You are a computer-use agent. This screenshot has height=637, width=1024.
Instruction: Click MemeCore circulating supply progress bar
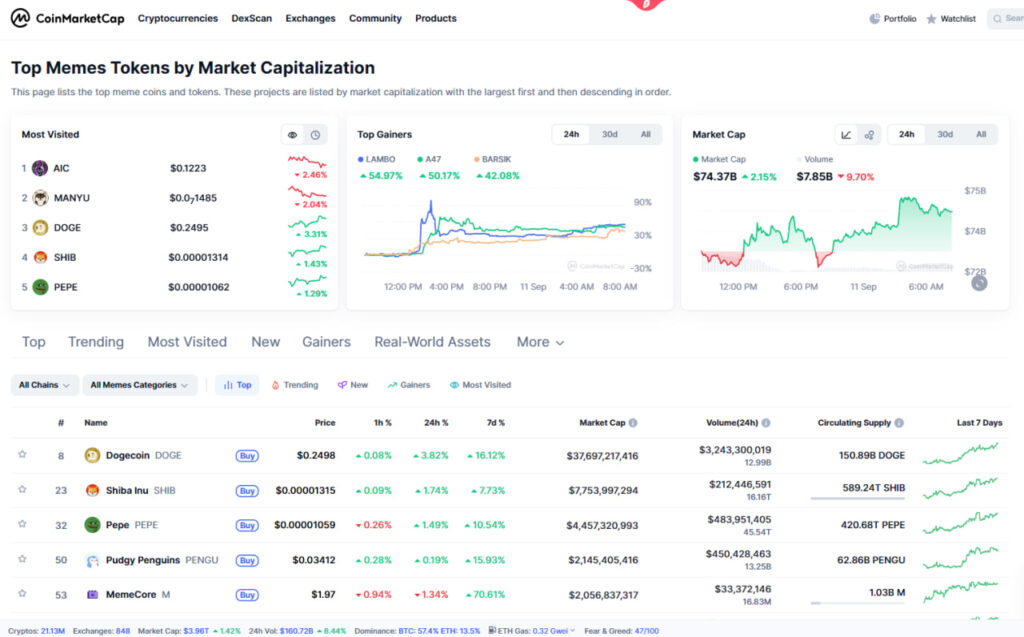click(857, 603)
